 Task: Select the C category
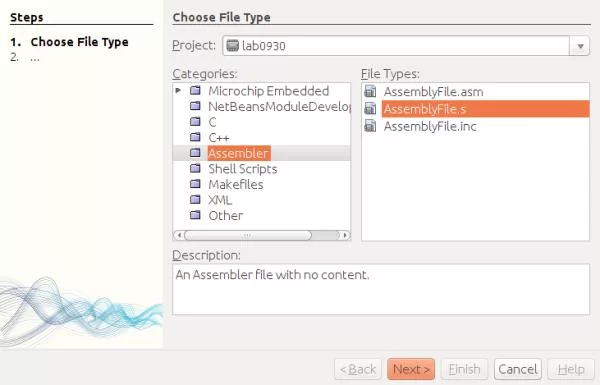(x=212, y=122)
